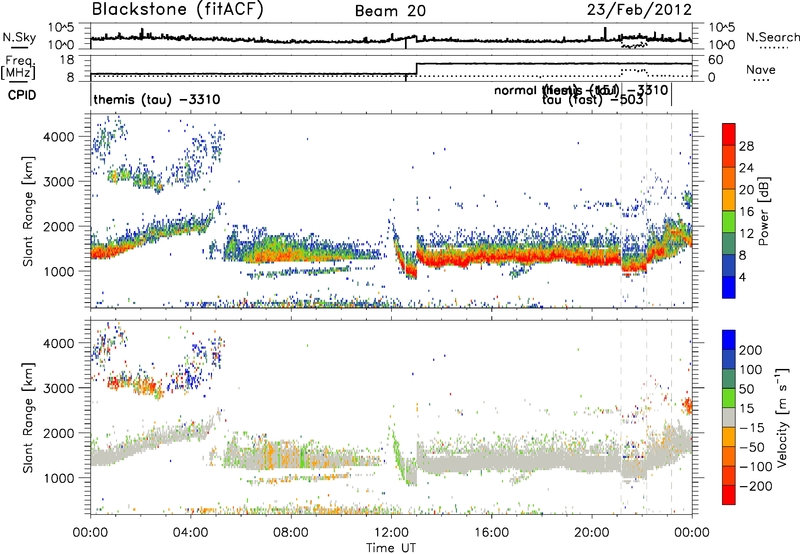Select the "N.Sky" legend label
Screen dimensions: 800x554
pos(19,37)
